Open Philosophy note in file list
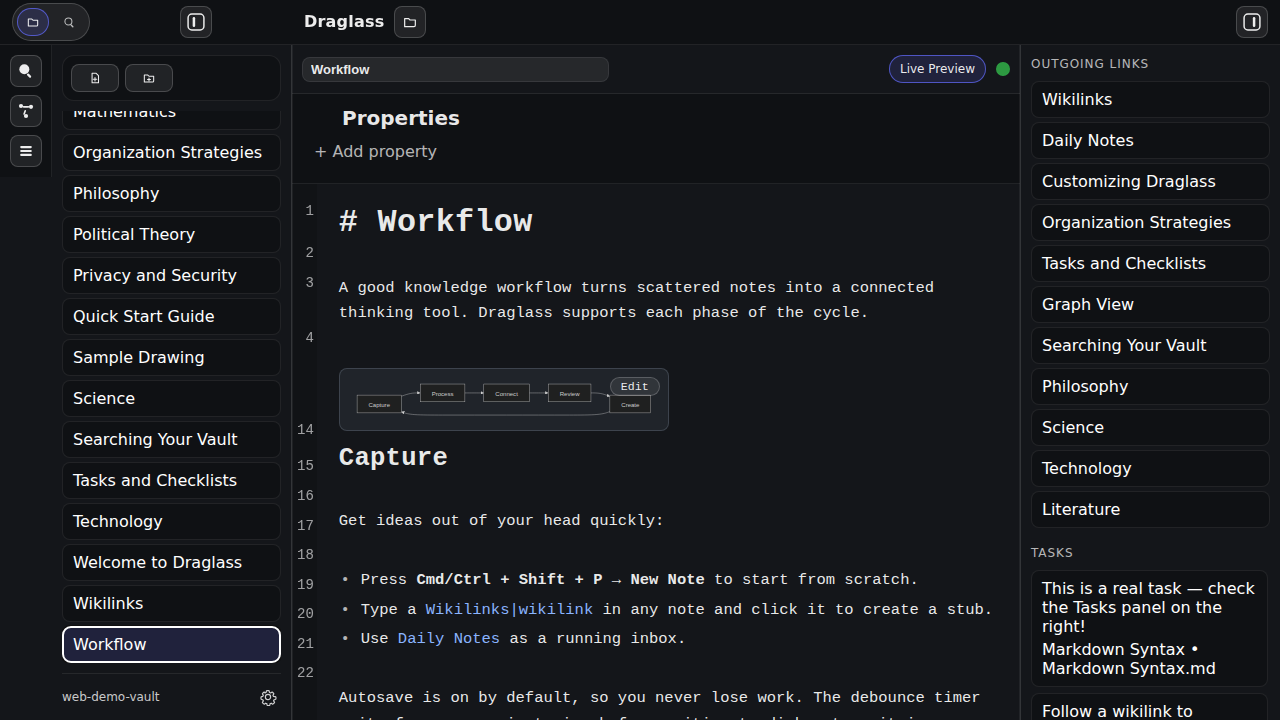Image resolution: width=1280 pixels, height=720 pixels. 171,193
